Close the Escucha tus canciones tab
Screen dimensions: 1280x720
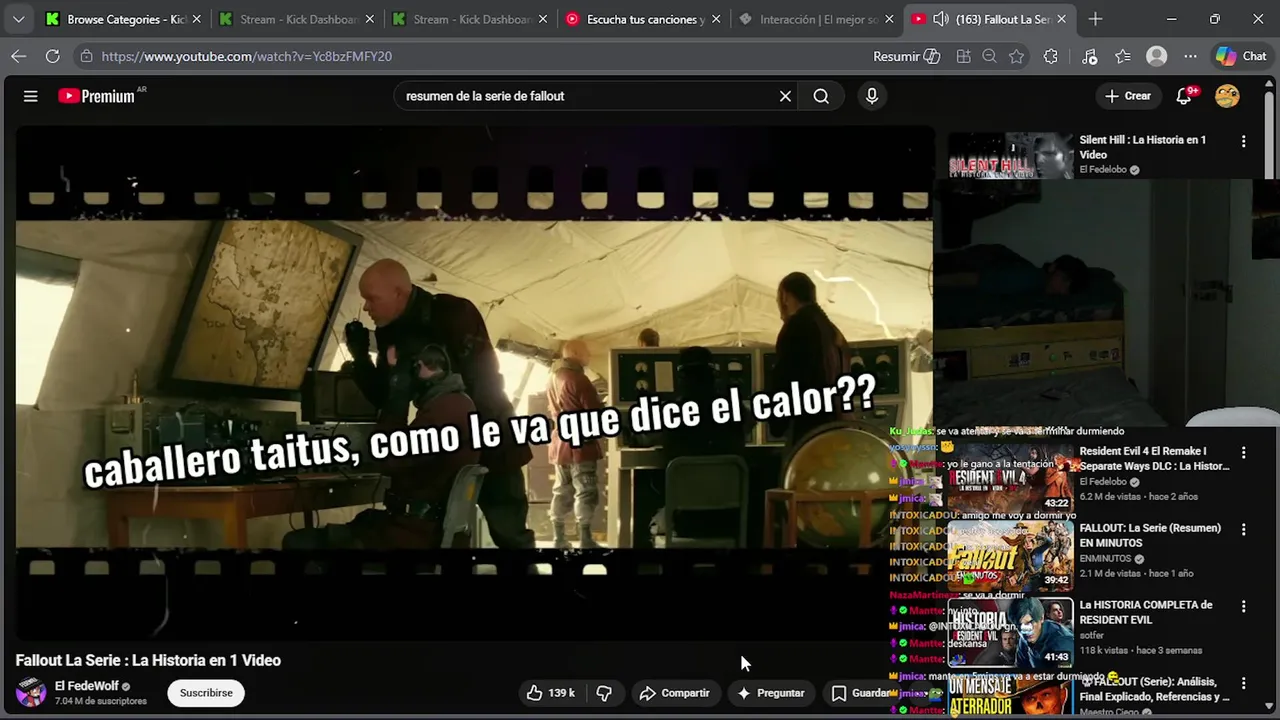pos(715,19)
